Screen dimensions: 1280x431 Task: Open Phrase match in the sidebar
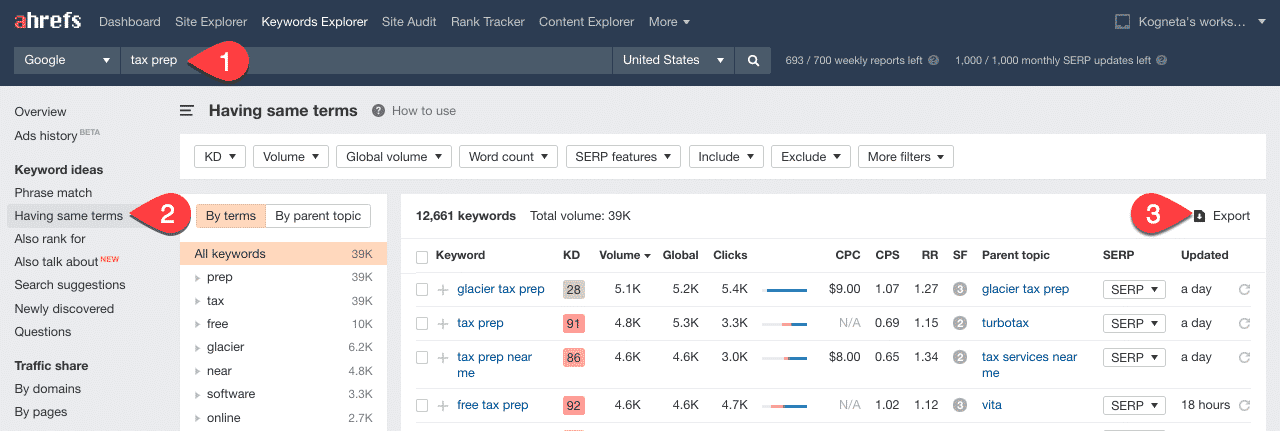(x=53, y=192)
